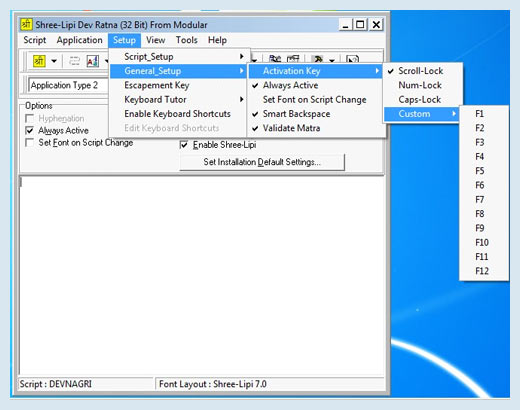The image size is (520, 410).
Task: Click the greyed swap arrows toolbar icon
Action: coord(74,61)
